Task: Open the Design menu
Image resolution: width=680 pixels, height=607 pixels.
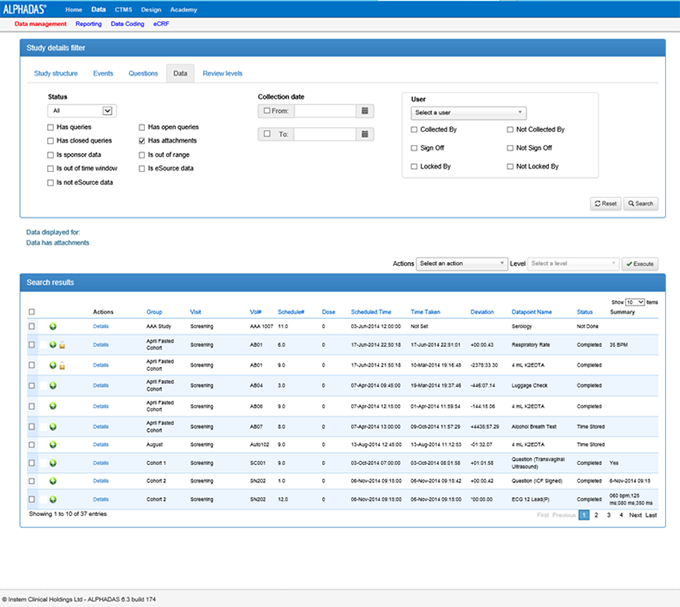Action: (151, 10)
